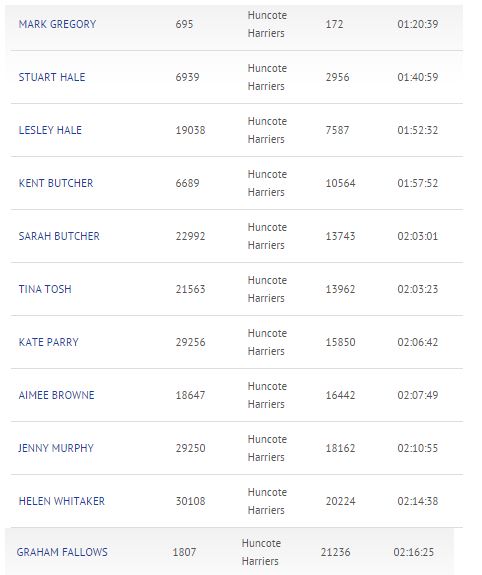
Task: Select bib number 19038 cell
Action: 190,130
